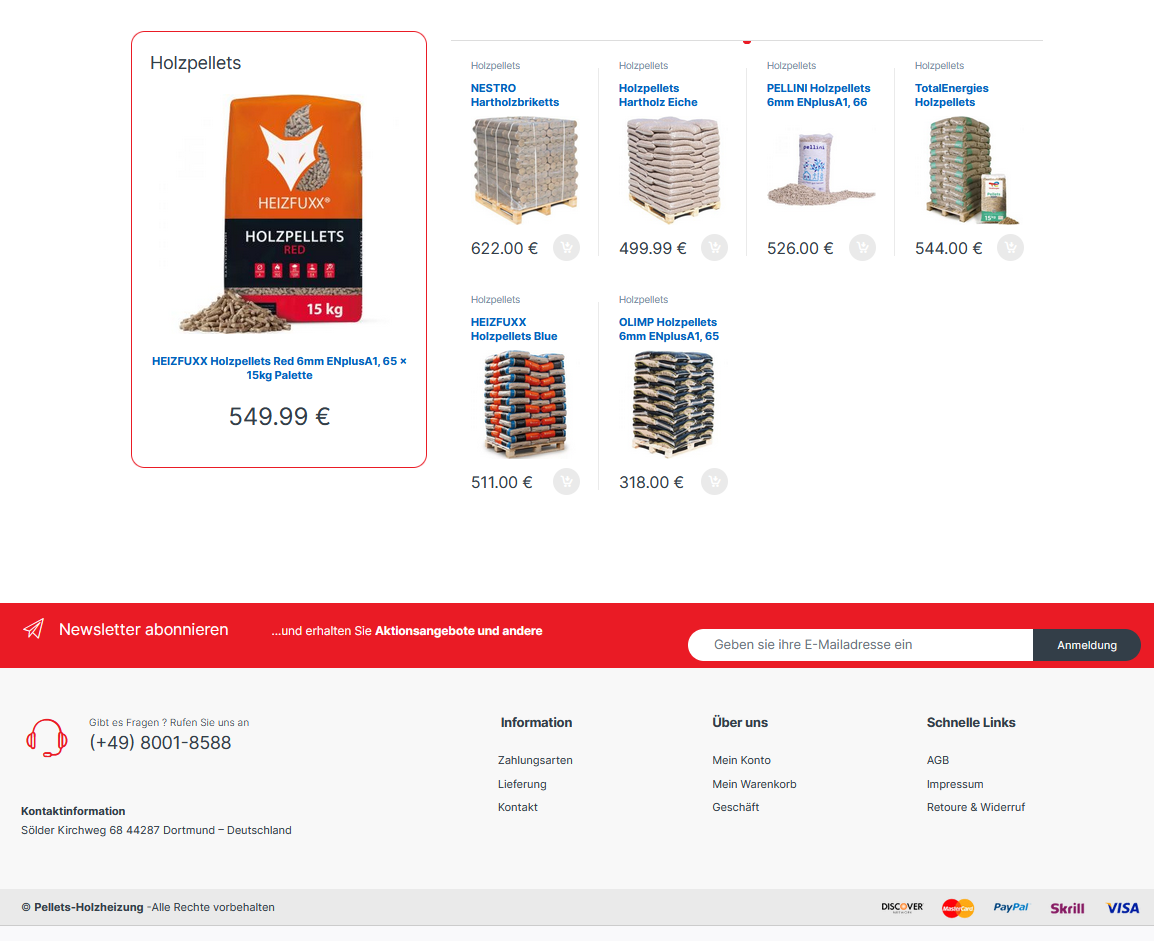The height and width of the screenshot is (941, 1154).
Task: Open Holzpellets Hartholz Eiche title link
Action: (658, 95)
